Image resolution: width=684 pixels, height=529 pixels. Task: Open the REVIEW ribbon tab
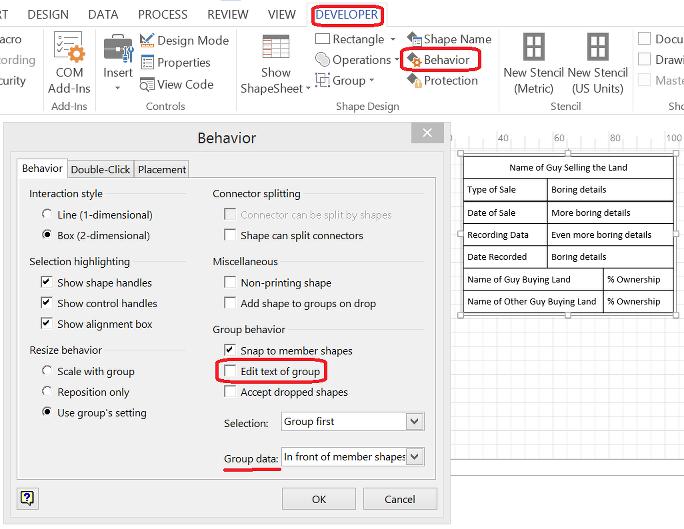coord(227,15)
